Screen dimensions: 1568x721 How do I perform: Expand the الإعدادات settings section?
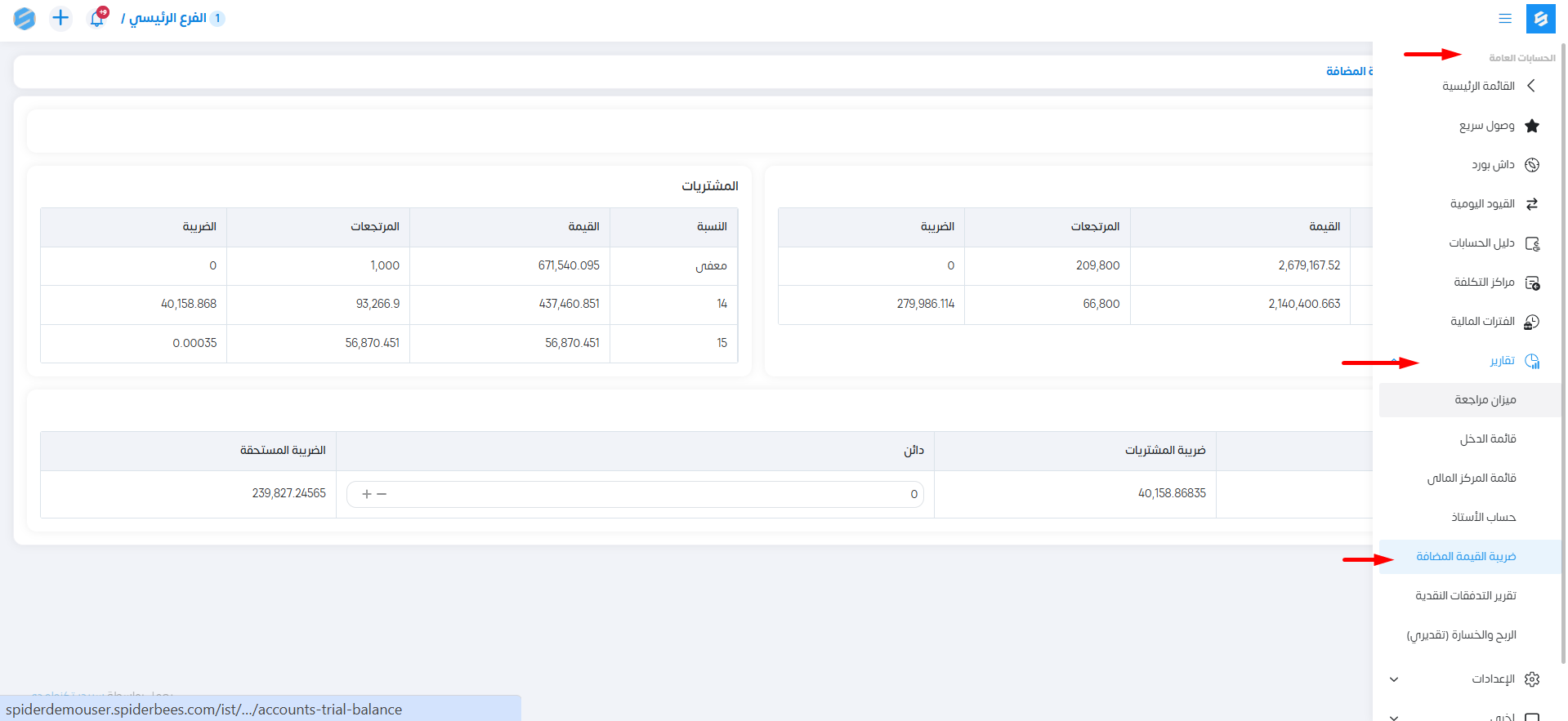pos(1493,679)
